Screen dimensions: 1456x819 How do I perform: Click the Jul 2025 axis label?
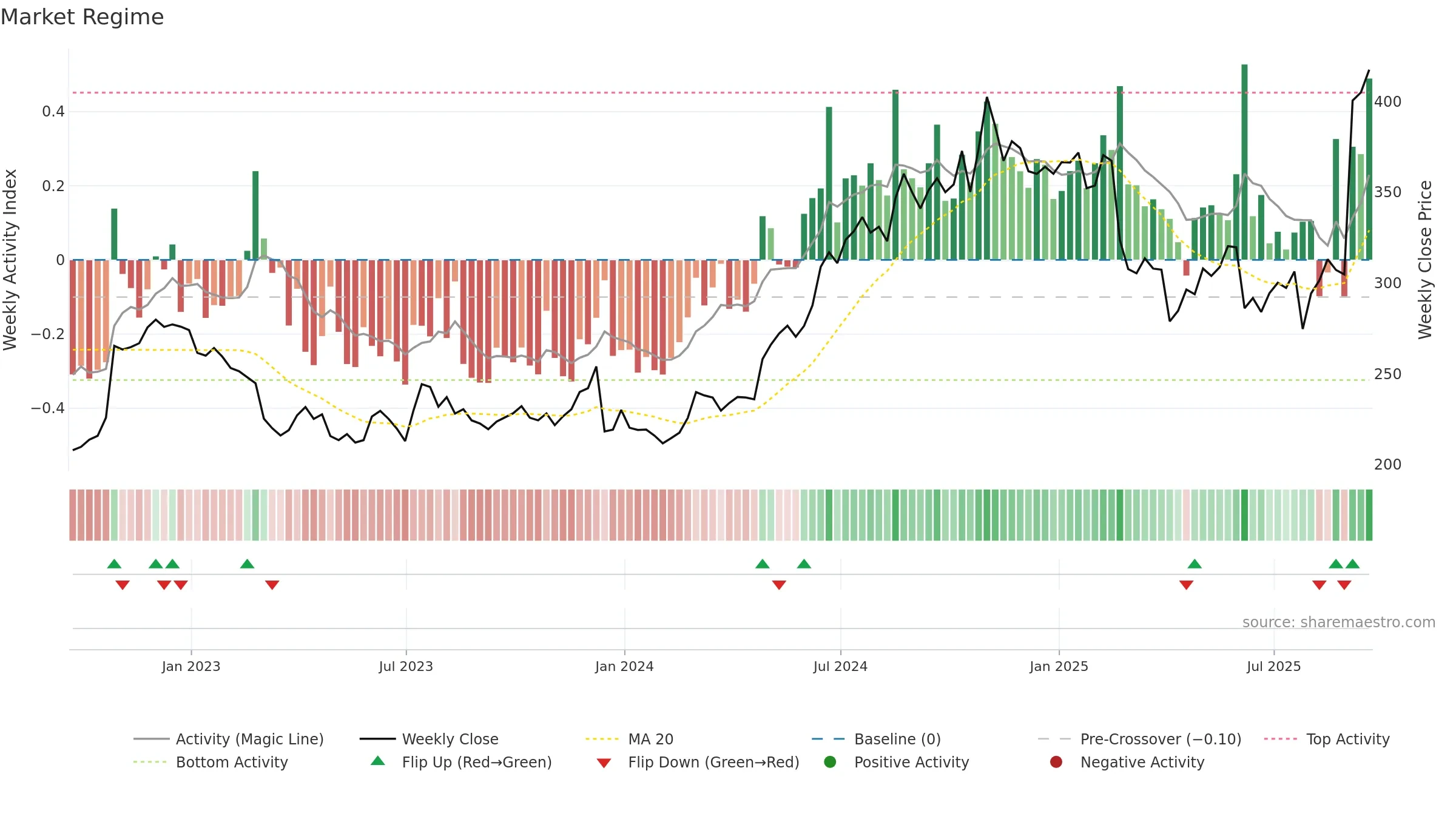(1274, 667)
